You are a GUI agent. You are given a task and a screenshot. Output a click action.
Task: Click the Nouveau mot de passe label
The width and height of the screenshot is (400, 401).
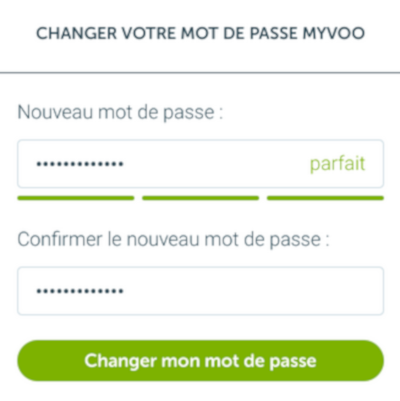(120, 112)
